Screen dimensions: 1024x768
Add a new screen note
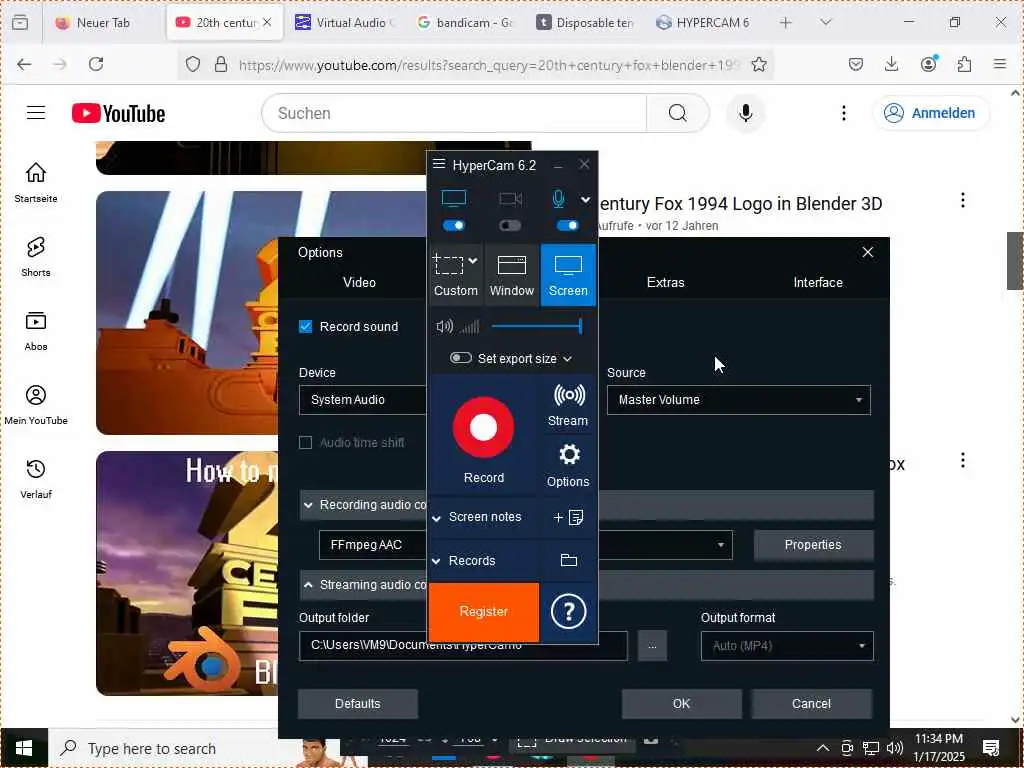[568, 517]
